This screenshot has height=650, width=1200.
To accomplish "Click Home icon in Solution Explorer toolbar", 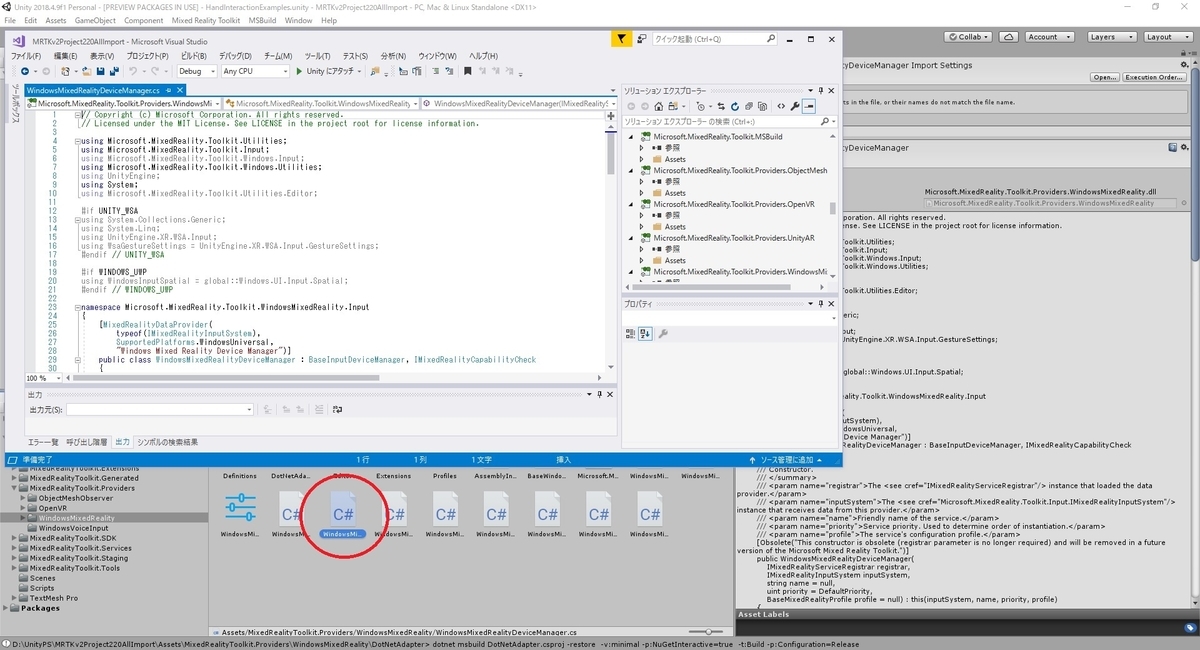I will pyautogui.click(x=658, y=107).
